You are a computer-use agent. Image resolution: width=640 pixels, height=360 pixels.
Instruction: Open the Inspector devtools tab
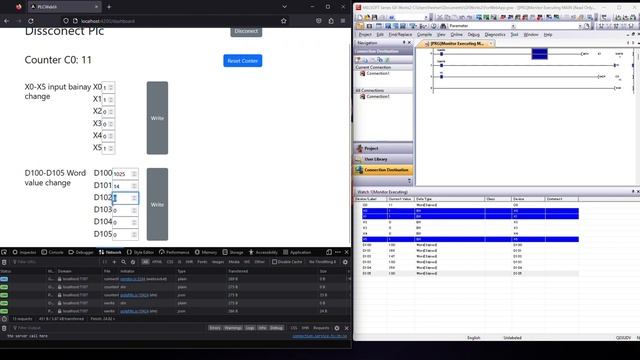(24, 252)
